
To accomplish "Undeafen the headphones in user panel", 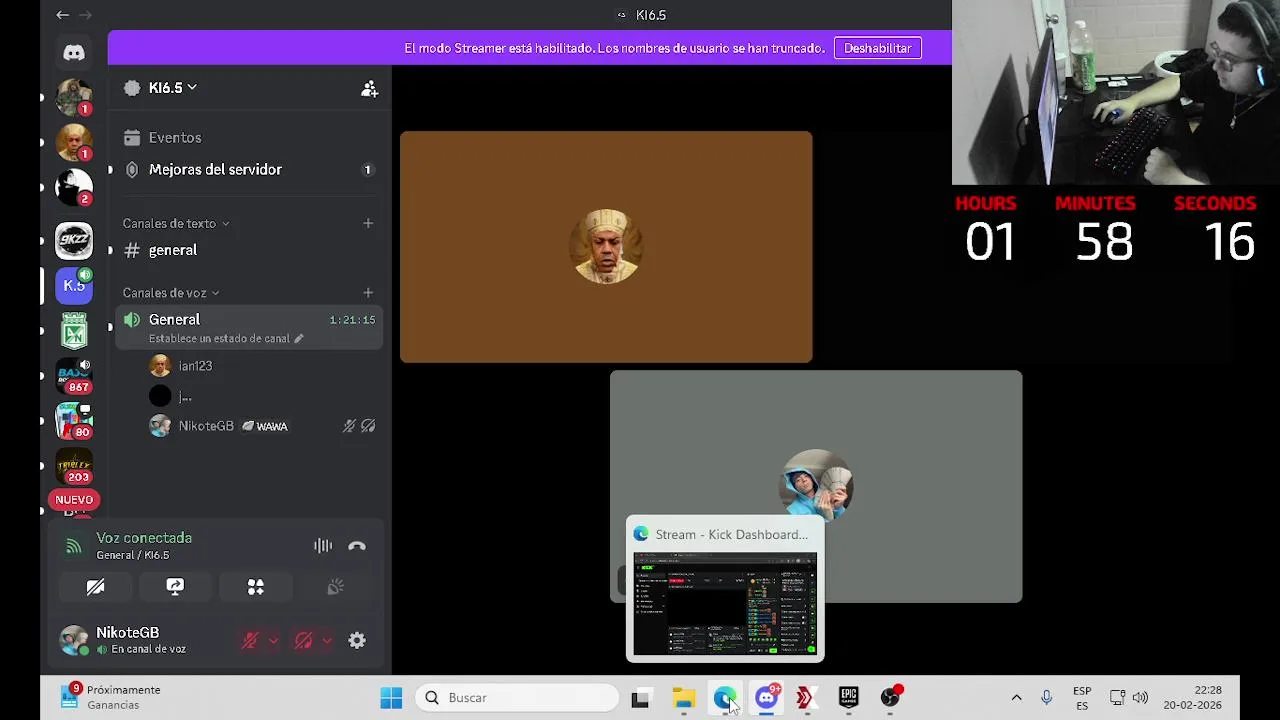I will tap(304, 641).
